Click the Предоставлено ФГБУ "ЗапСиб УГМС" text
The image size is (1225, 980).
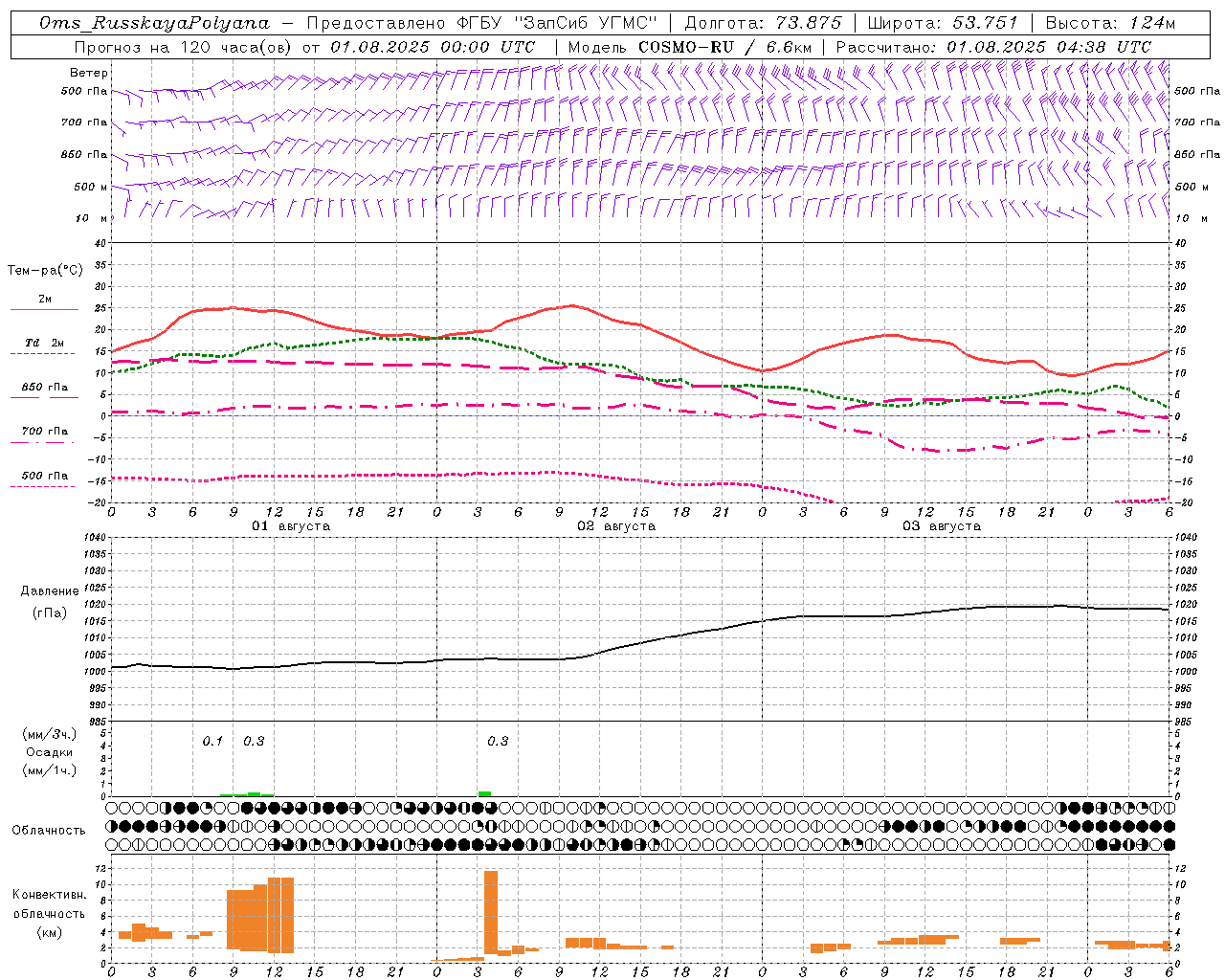point(482,23)
